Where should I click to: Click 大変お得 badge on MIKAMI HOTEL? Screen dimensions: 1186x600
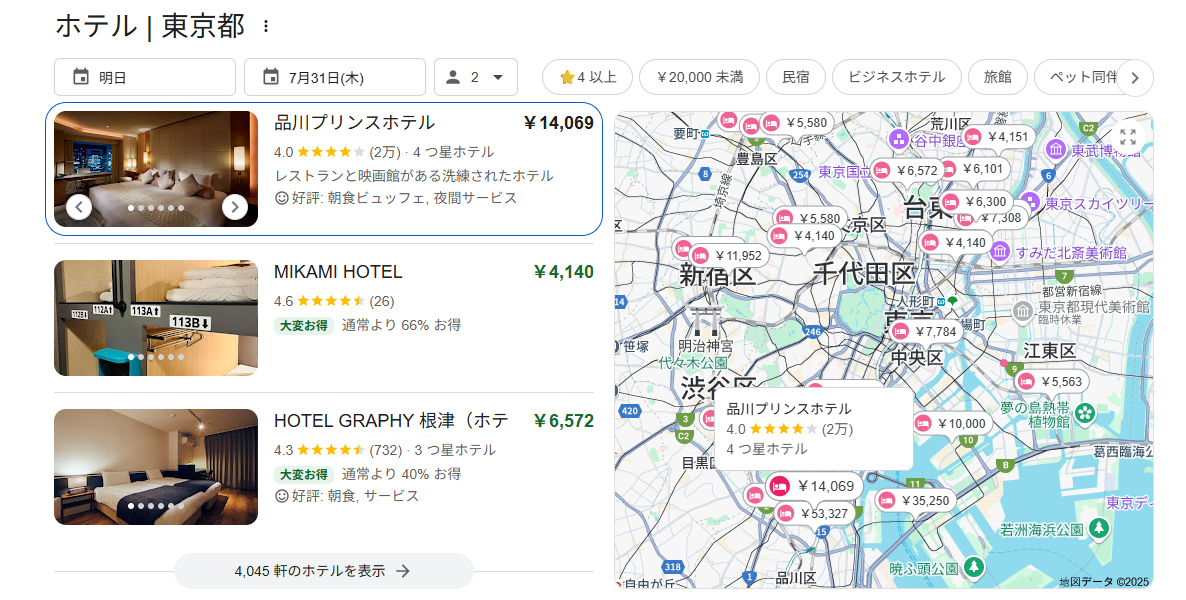(304, 325)
